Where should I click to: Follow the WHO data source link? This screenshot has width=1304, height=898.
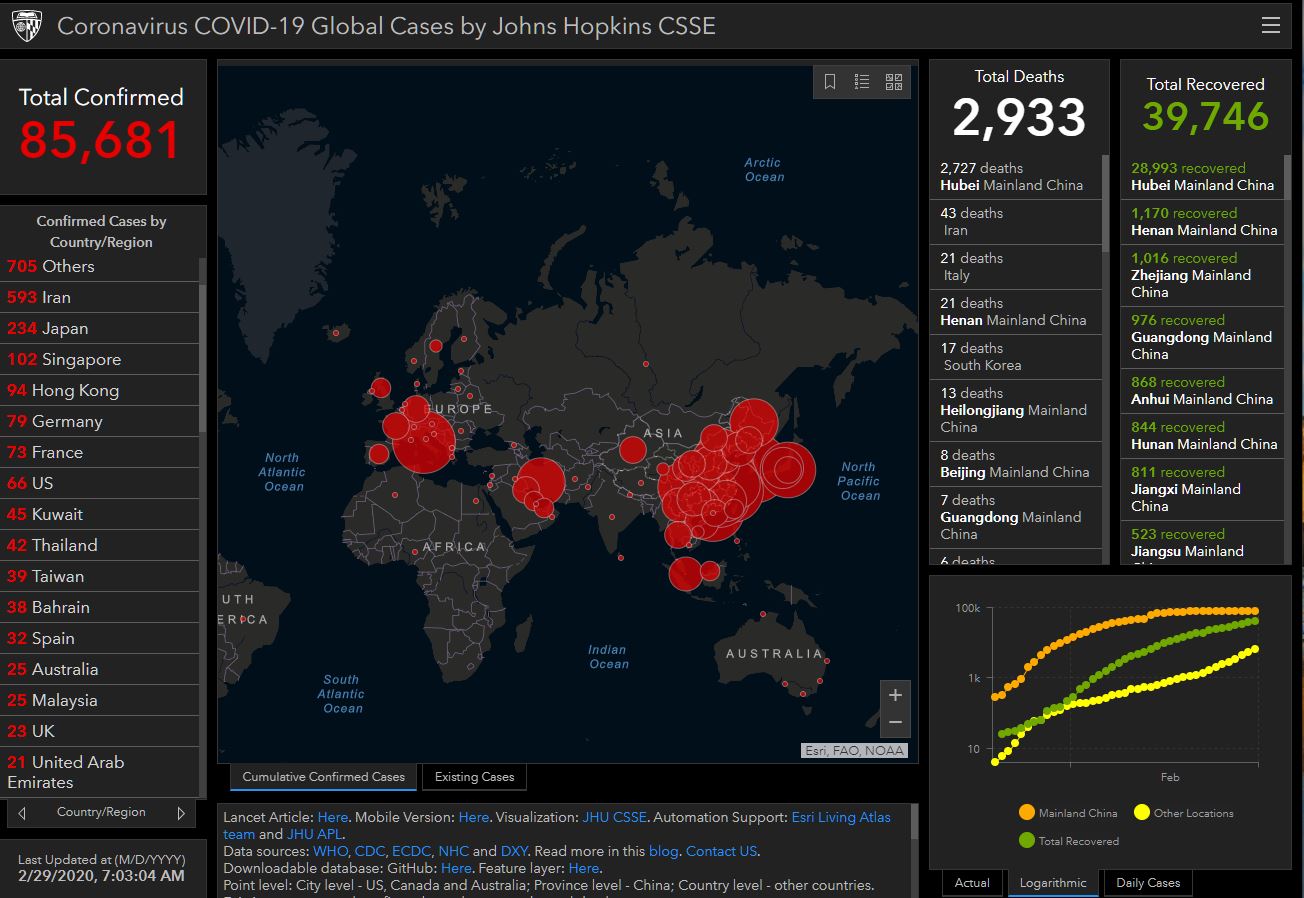tap(330, 851)
